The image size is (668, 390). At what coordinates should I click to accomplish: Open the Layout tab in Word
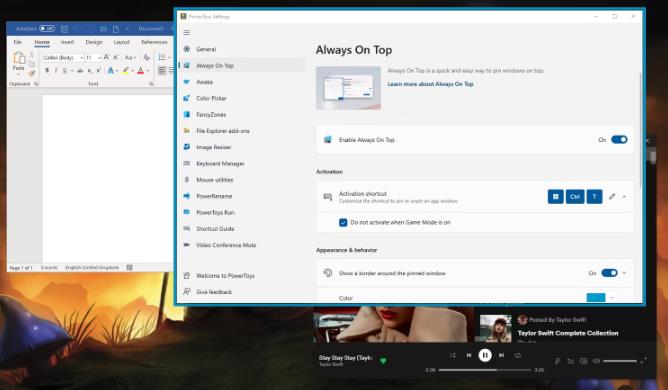121,42
